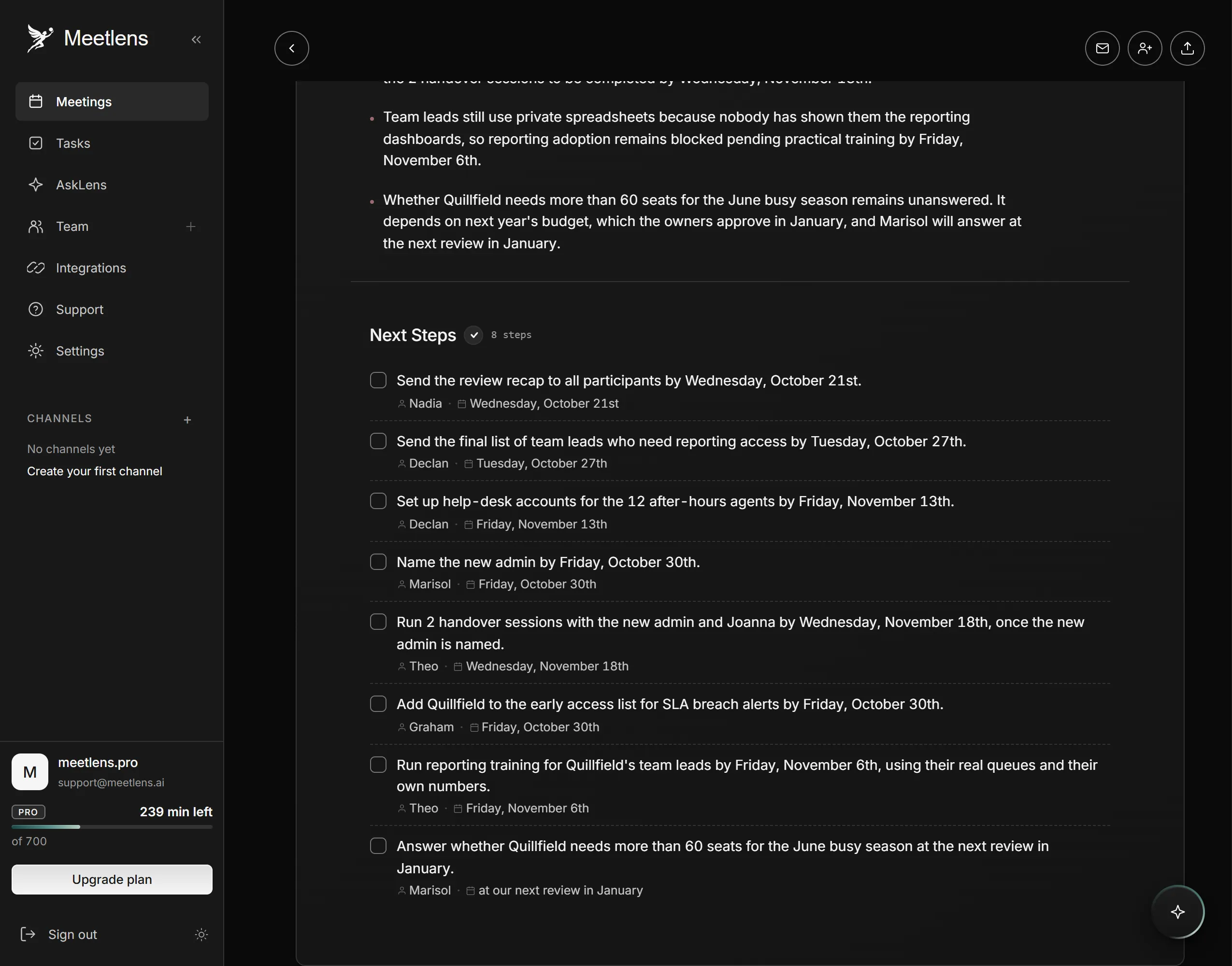This screenshot has width=1232, height=966.
Task: Add a team member with plus icon
Action: pos(191,226)
